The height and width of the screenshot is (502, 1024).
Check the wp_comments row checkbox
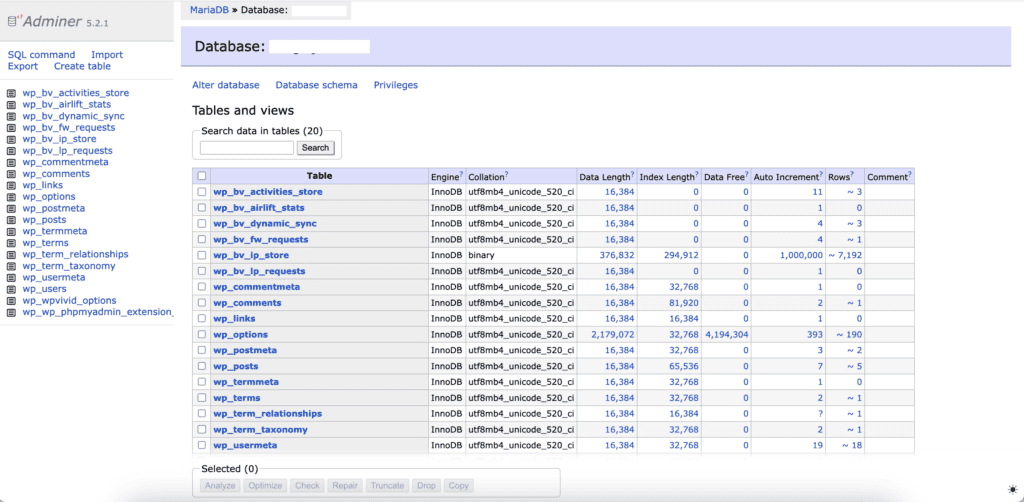(x=202, y=303)
